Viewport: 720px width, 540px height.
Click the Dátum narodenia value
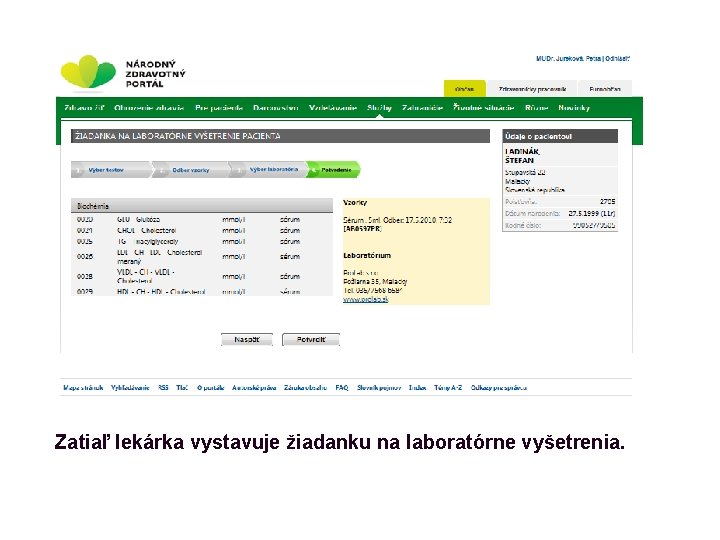(592, 214)
